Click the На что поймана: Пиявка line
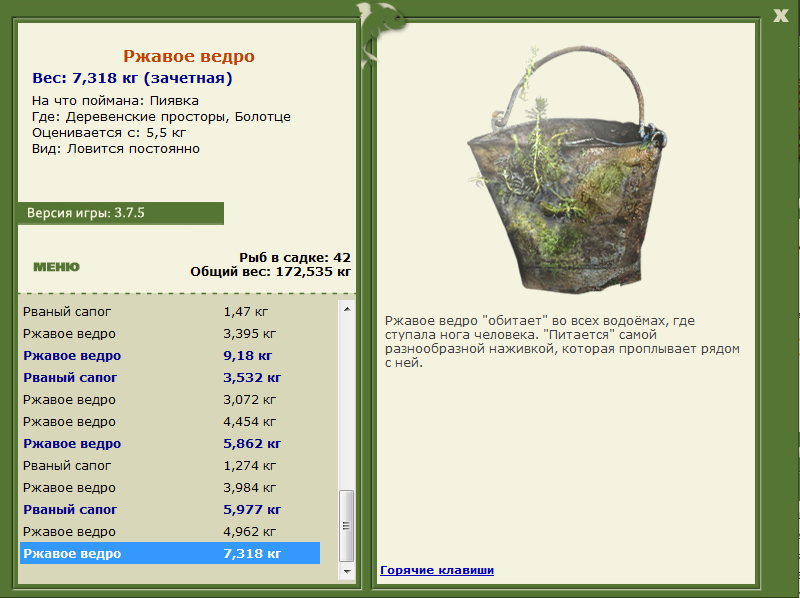The height and width of the screenshot is (598, 800). coord(115,101)
